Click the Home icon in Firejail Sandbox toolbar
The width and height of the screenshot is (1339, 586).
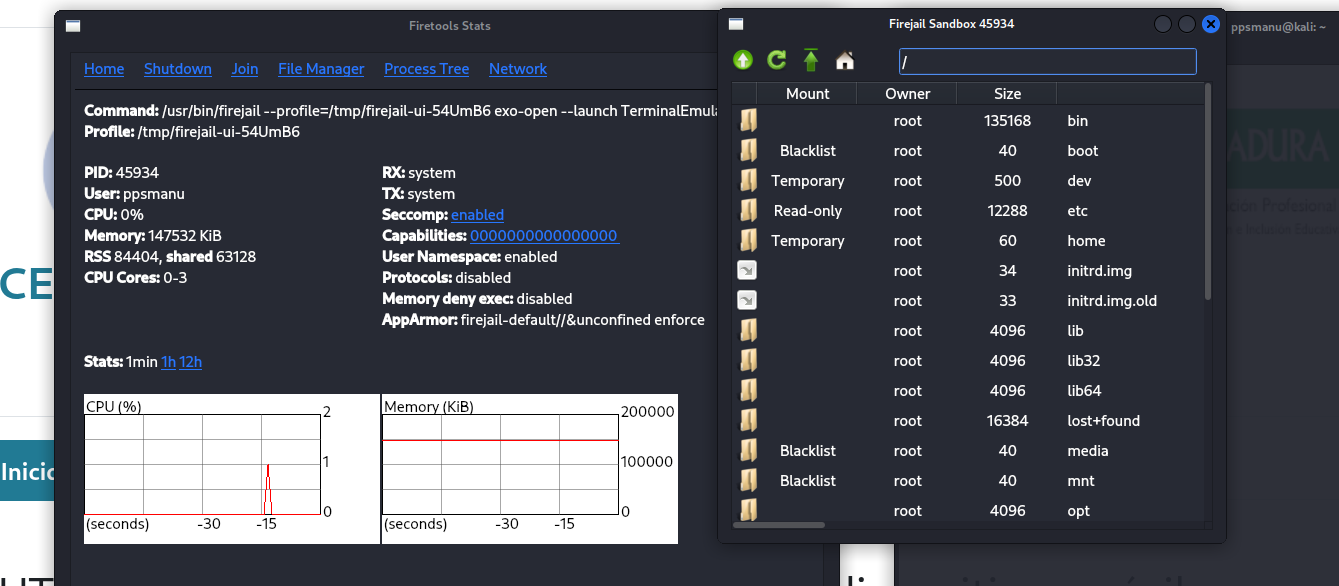(x=845, y=61)
